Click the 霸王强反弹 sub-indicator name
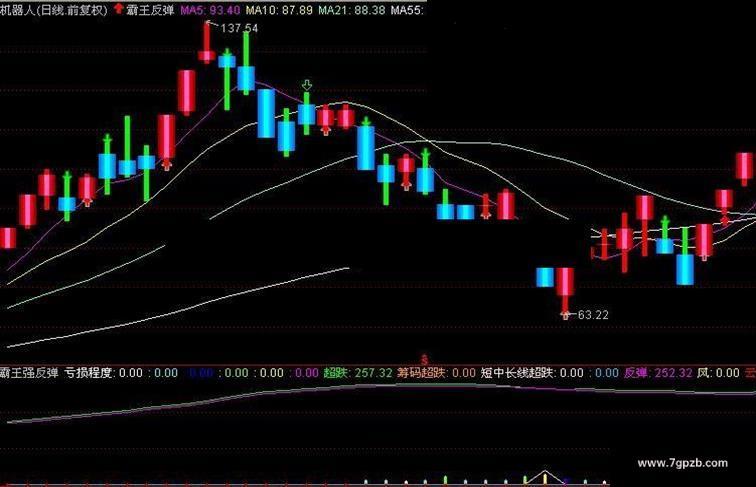Screen dimensions: 756x487 [29, 373]
